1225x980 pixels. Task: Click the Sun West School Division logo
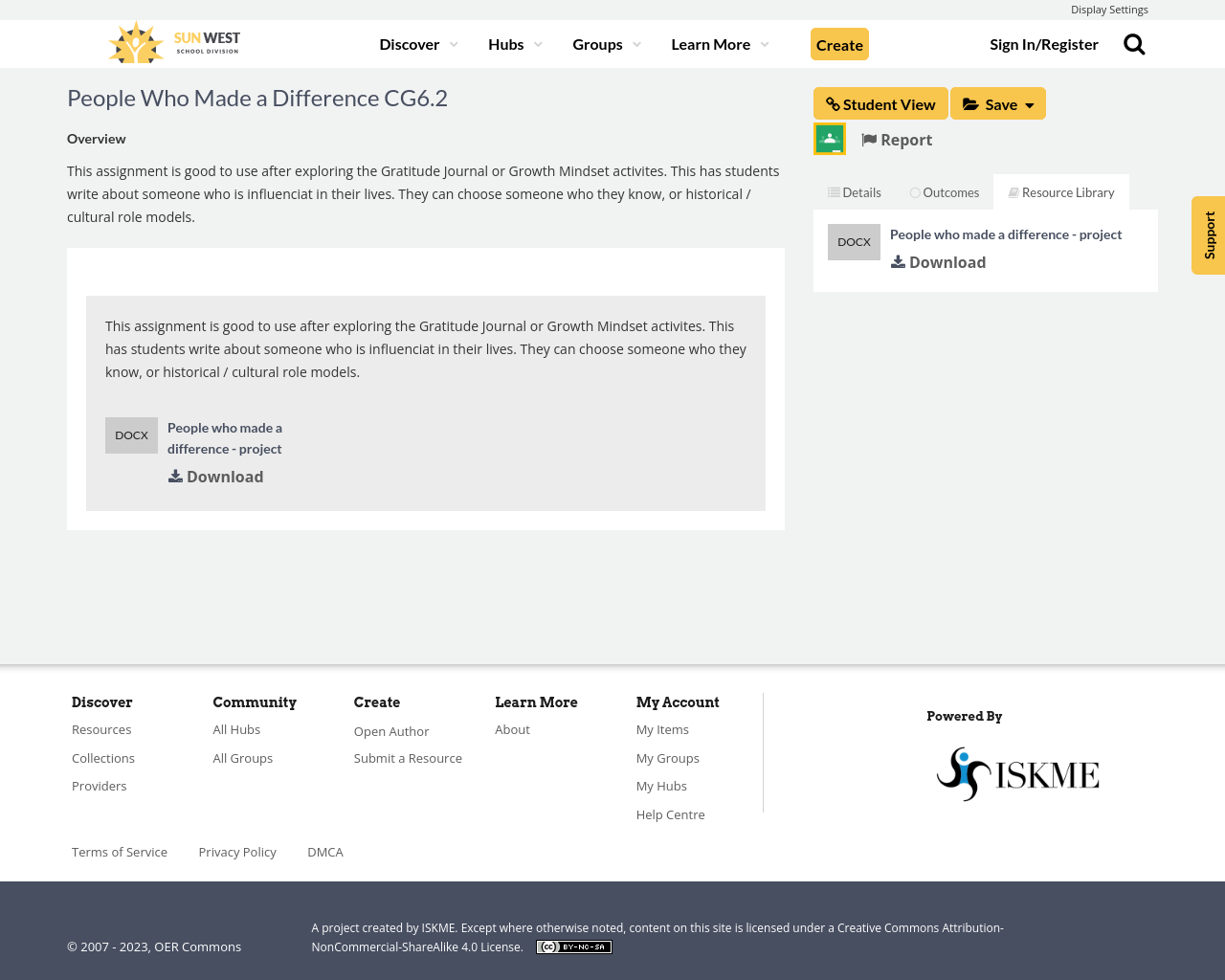click(x=174, y=43)
